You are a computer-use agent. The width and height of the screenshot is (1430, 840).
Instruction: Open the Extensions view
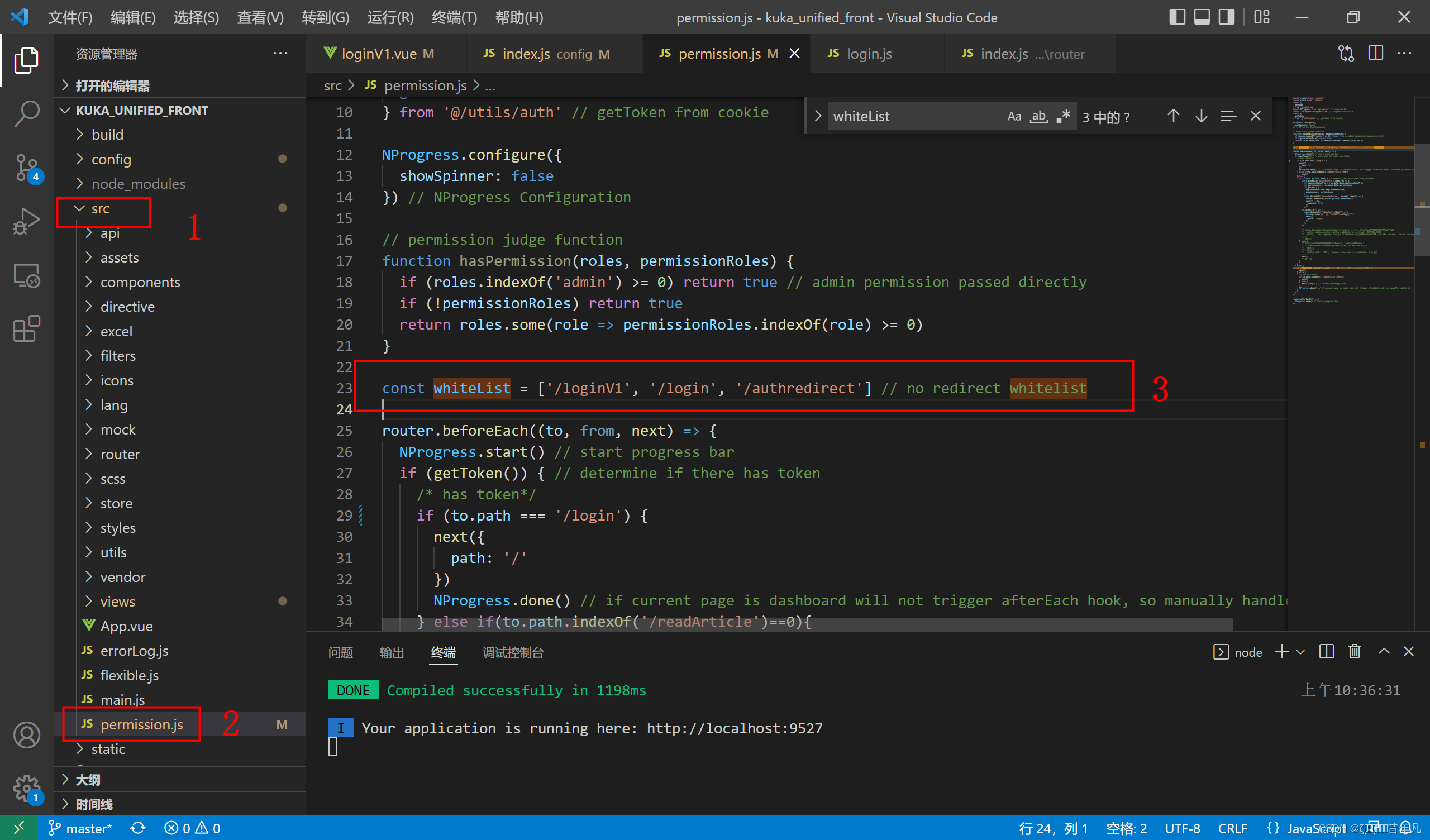[x=26, y=329]
